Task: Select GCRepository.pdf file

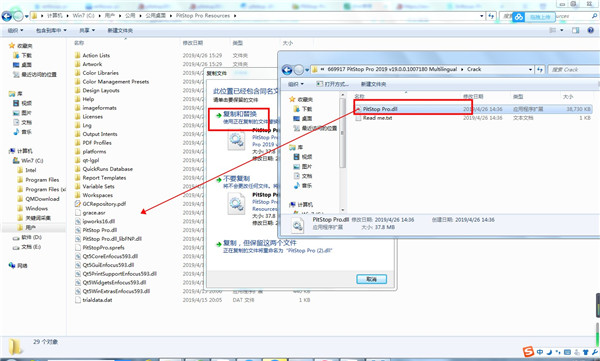Action: [104, 204]
